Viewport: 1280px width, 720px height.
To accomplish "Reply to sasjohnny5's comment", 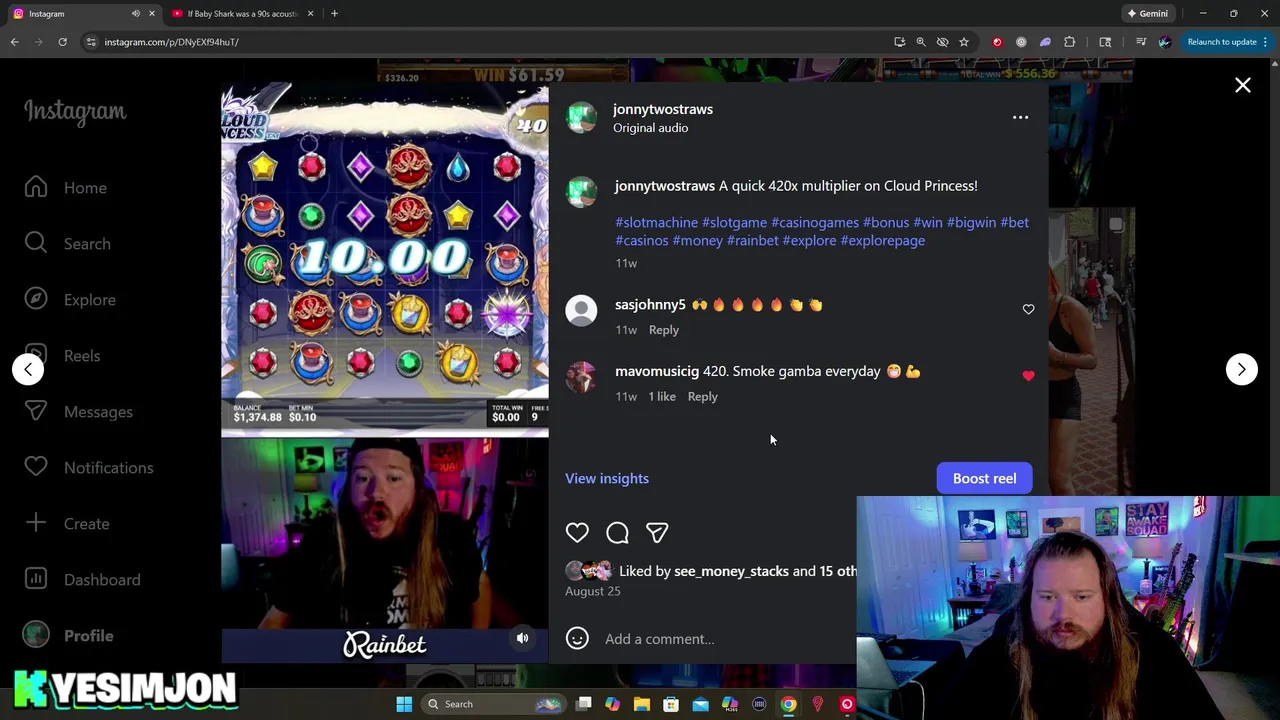I will click(663, 330).
